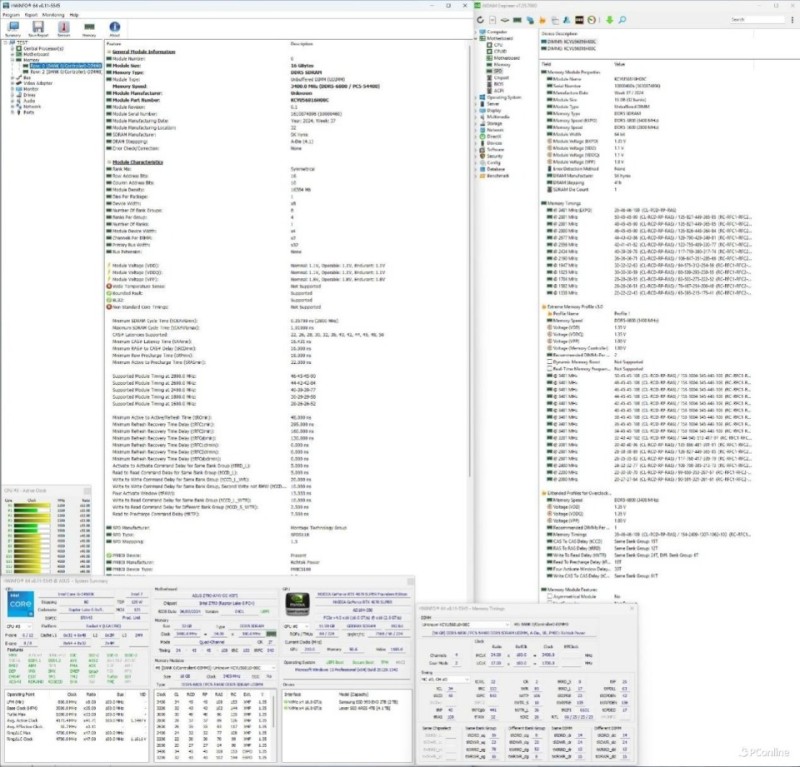Click the AIDA64 refresh toolbar icon
This screenshot has width=800, height=767.
coord(480,20)
